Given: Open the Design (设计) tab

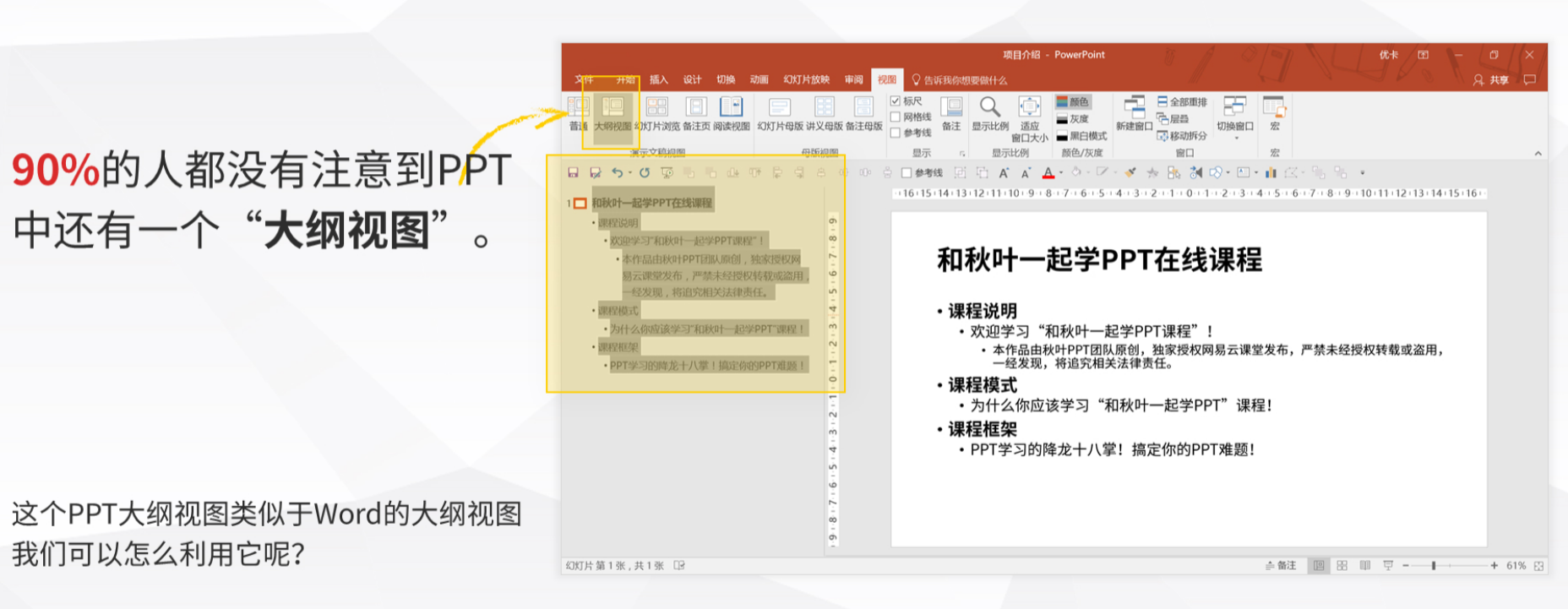Looking at the screenshot, I should pos(693,79).
